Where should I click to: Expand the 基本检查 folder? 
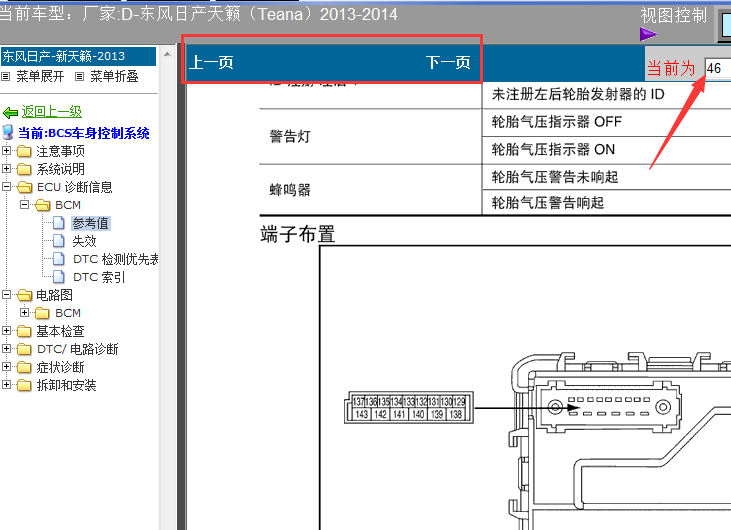point(7,330)
